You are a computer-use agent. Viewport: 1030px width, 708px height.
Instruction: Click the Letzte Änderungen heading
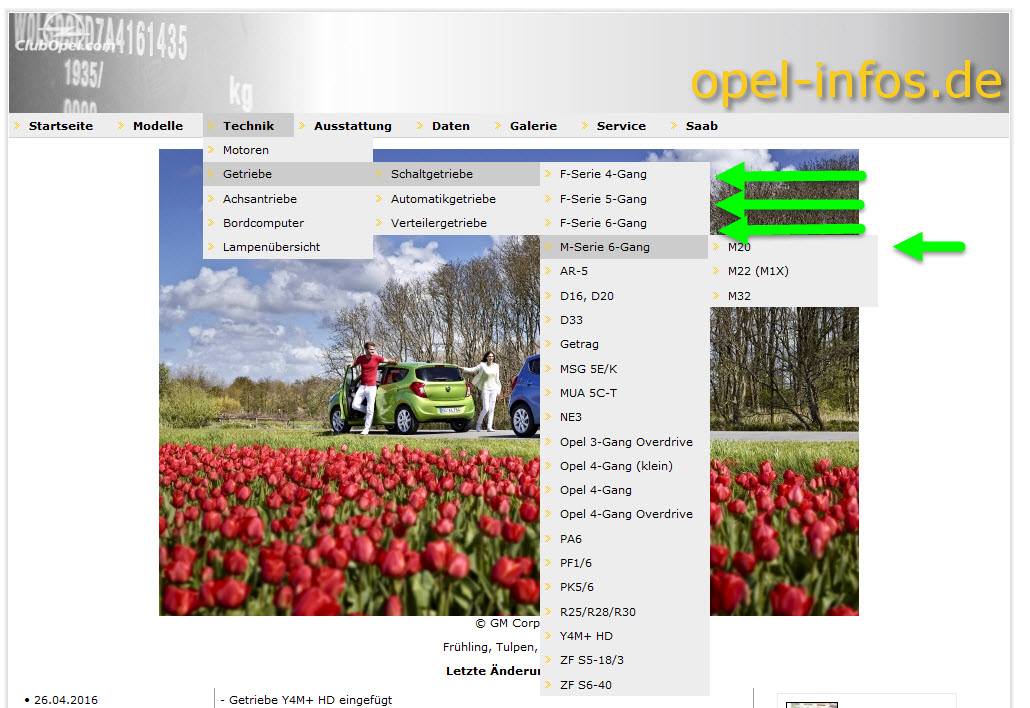pyautogui.click(x=493, y=671)
